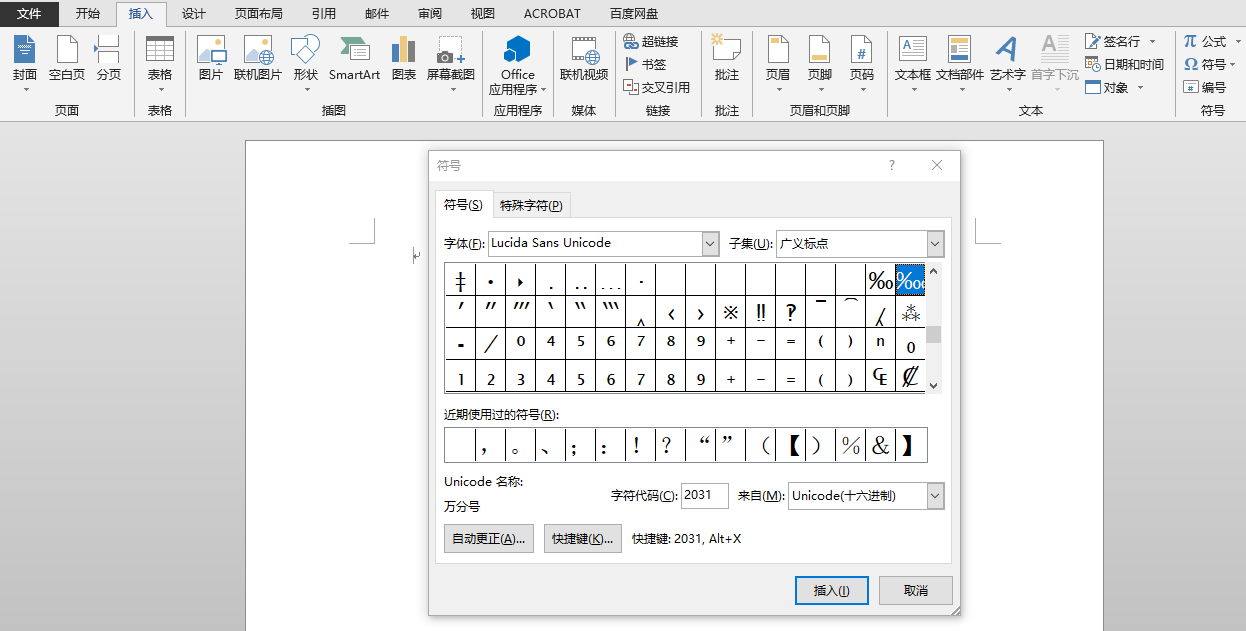The image size is (1246, 631).
Task: Insert a 交叉引用 cross-reference
Action: [x=657, y=87]
